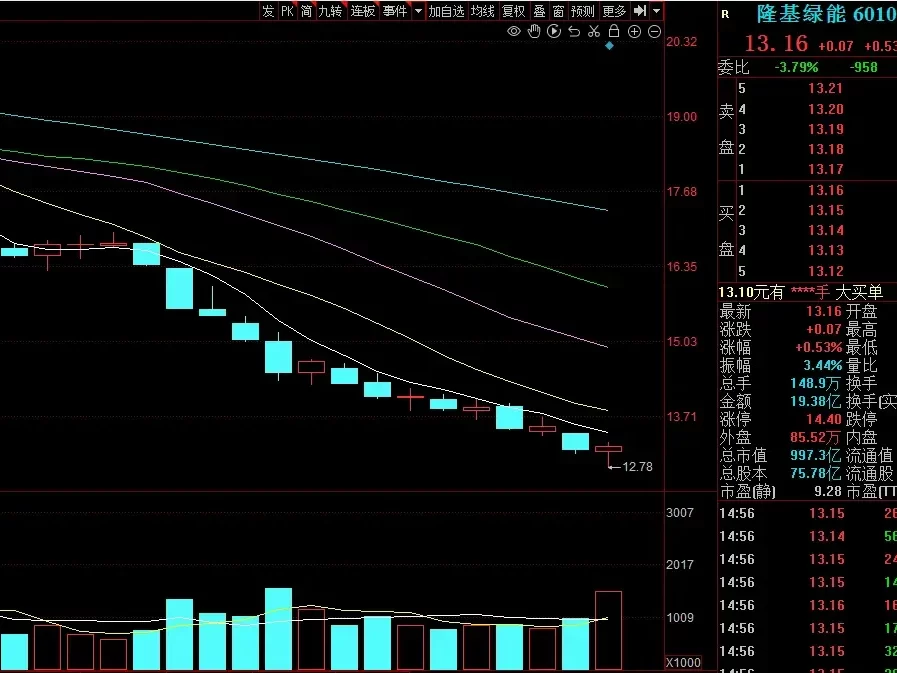Click the circular play replay icon
The image size is (897, 673).
pos(554,32)
